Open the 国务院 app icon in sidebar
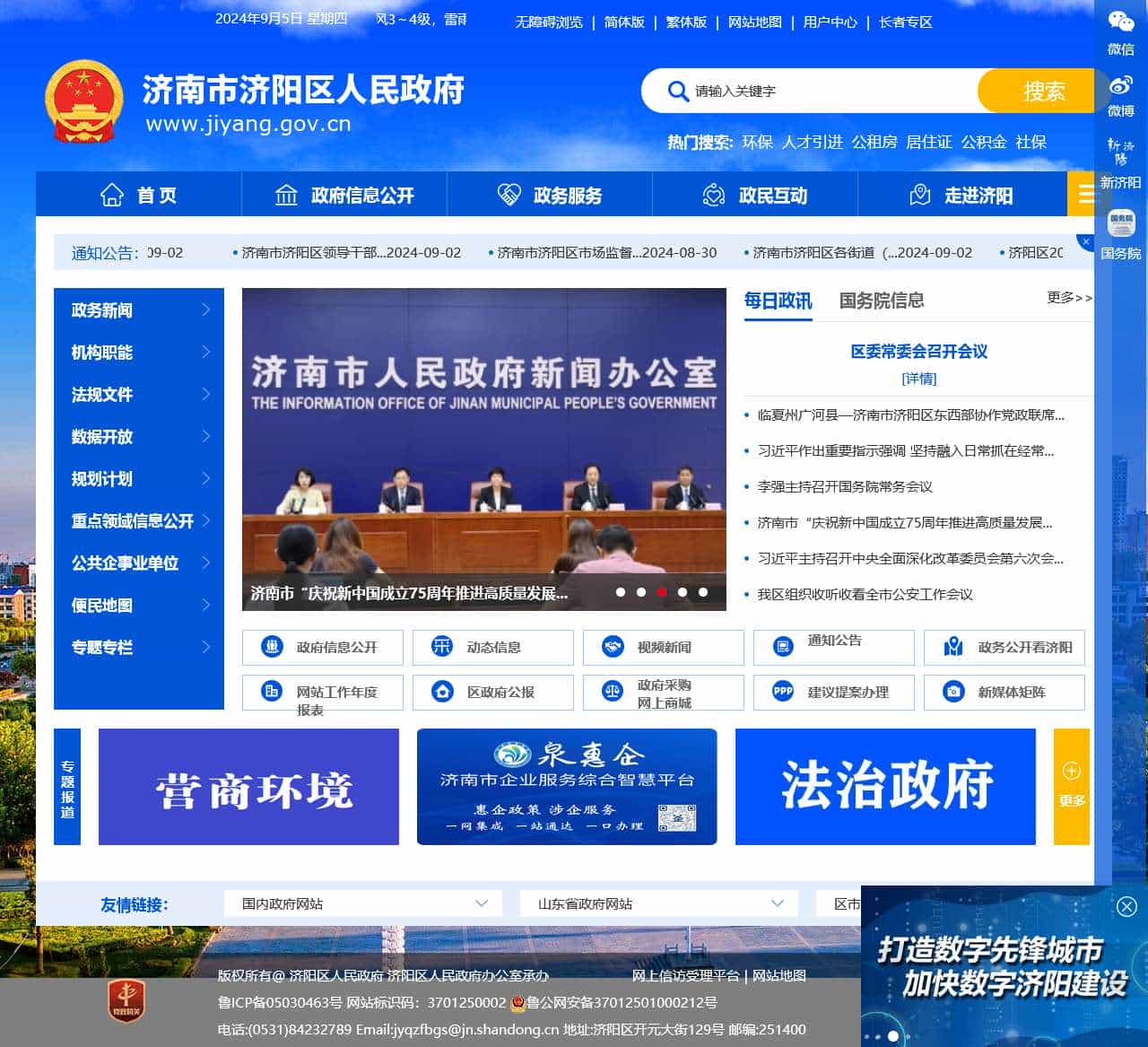This screenshot has height=1047, width=1148. [x=1120, y=222]
